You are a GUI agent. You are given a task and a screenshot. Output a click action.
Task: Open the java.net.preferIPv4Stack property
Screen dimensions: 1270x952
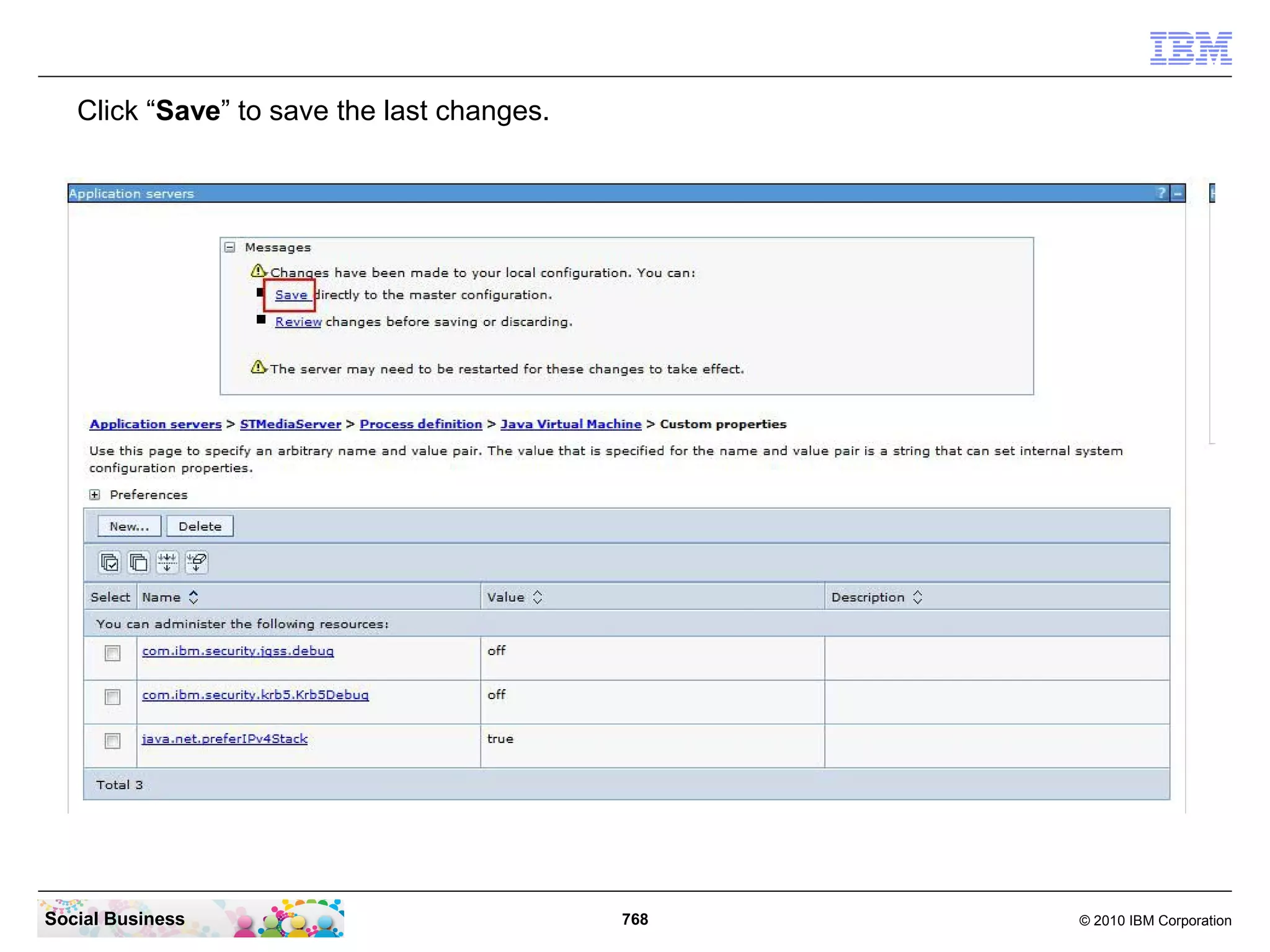(x=224, y=739)
